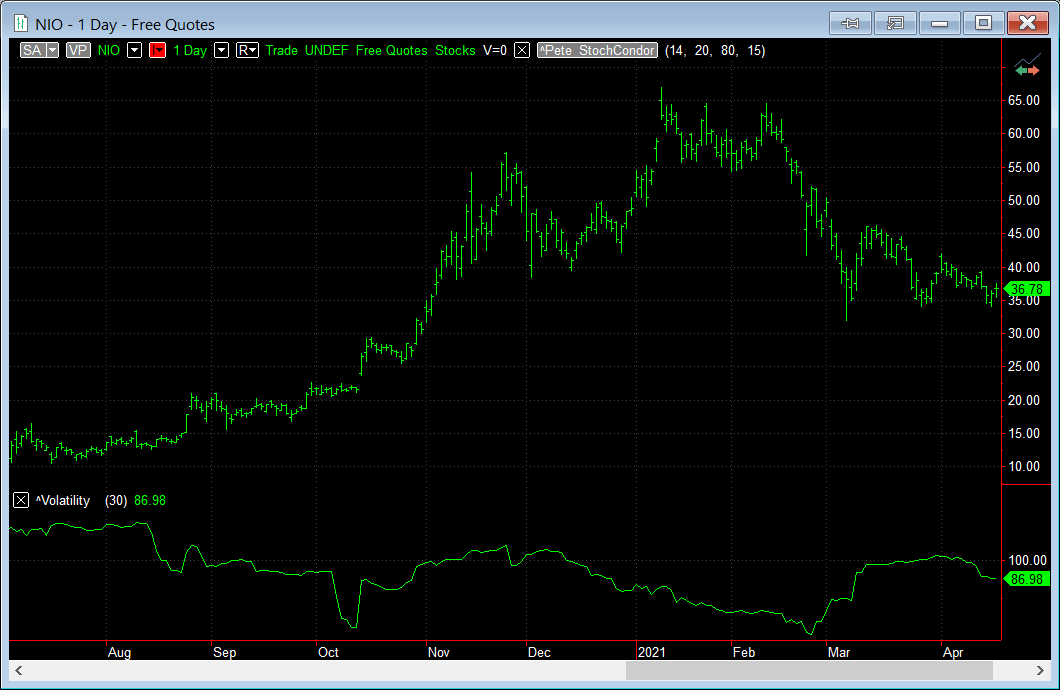Click the Stocks asset type label

coord(455,50)
